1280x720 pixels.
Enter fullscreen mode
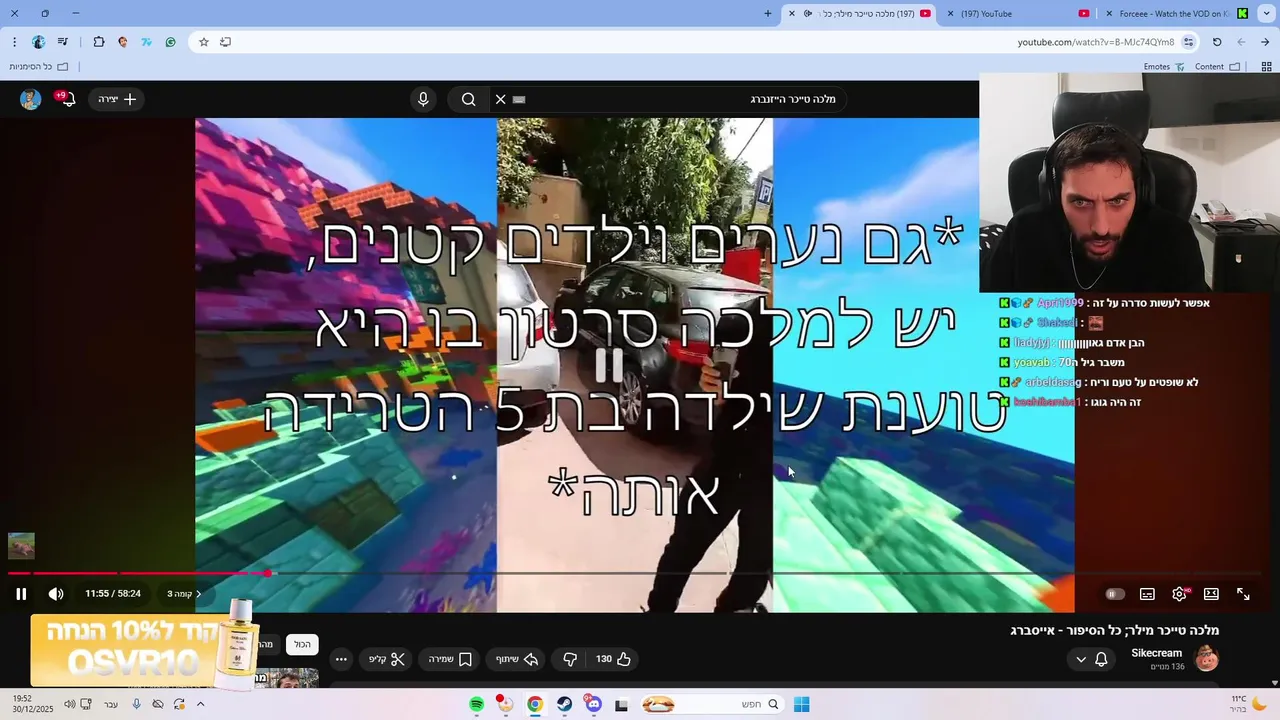coord(1243,594)
